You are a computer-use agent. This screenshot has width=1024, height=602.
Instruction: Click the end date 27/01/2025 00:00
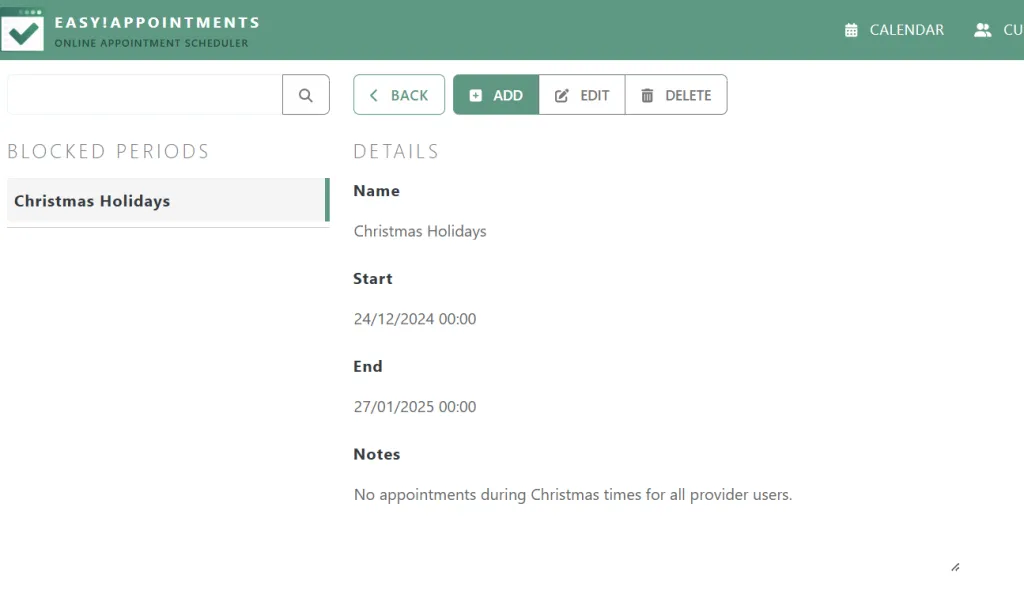(415, 407)
